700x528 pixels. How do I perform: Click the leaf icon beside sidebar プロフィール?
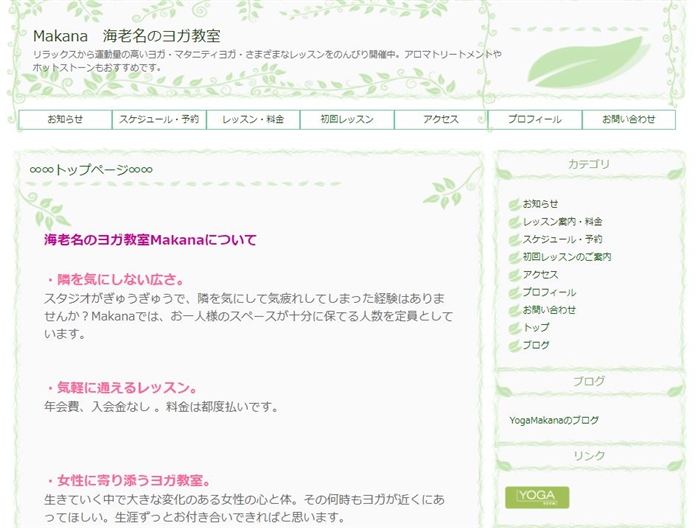point(515,293)
